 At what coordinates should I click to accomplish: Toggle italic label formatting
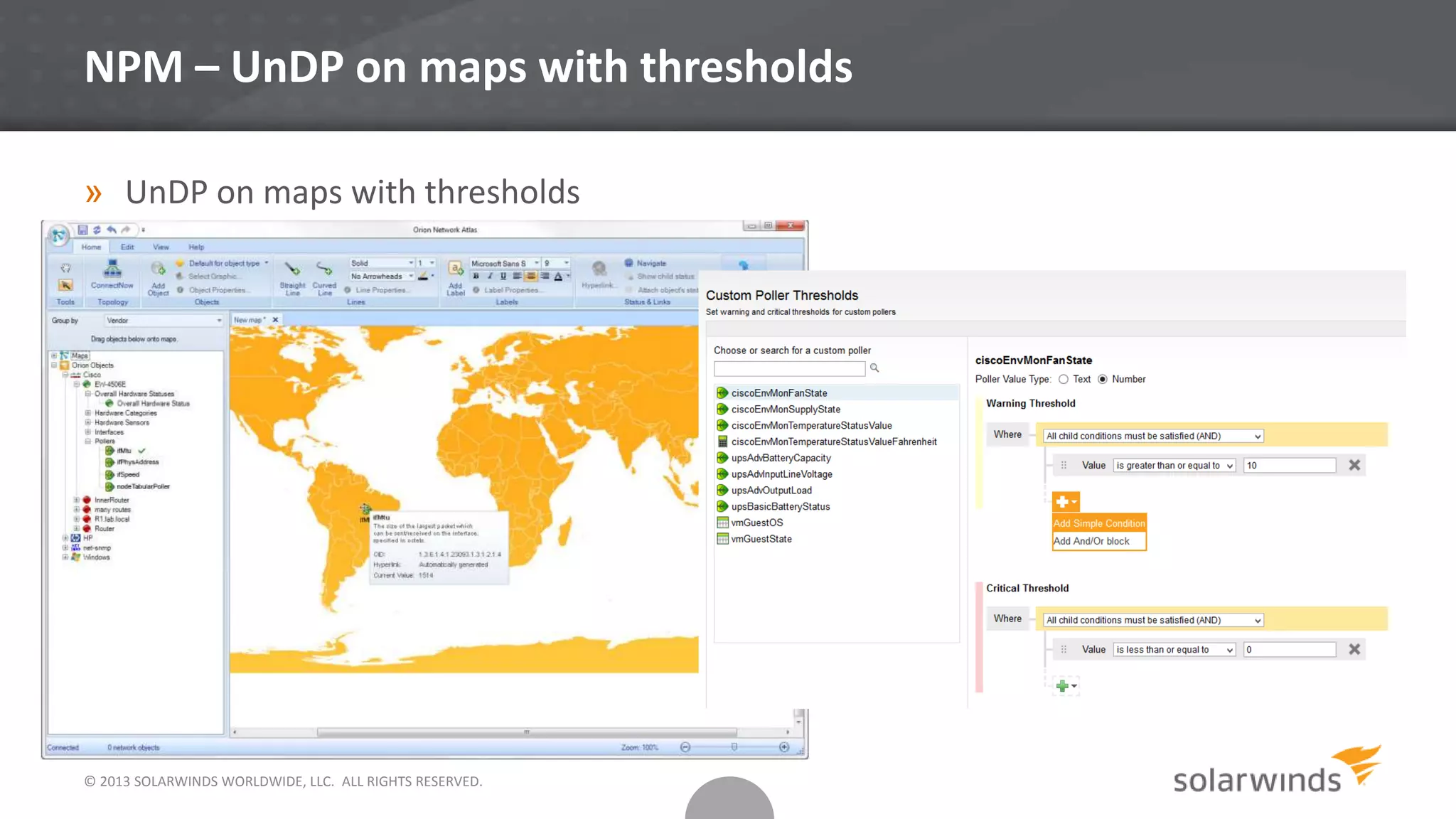pos(490,277)
